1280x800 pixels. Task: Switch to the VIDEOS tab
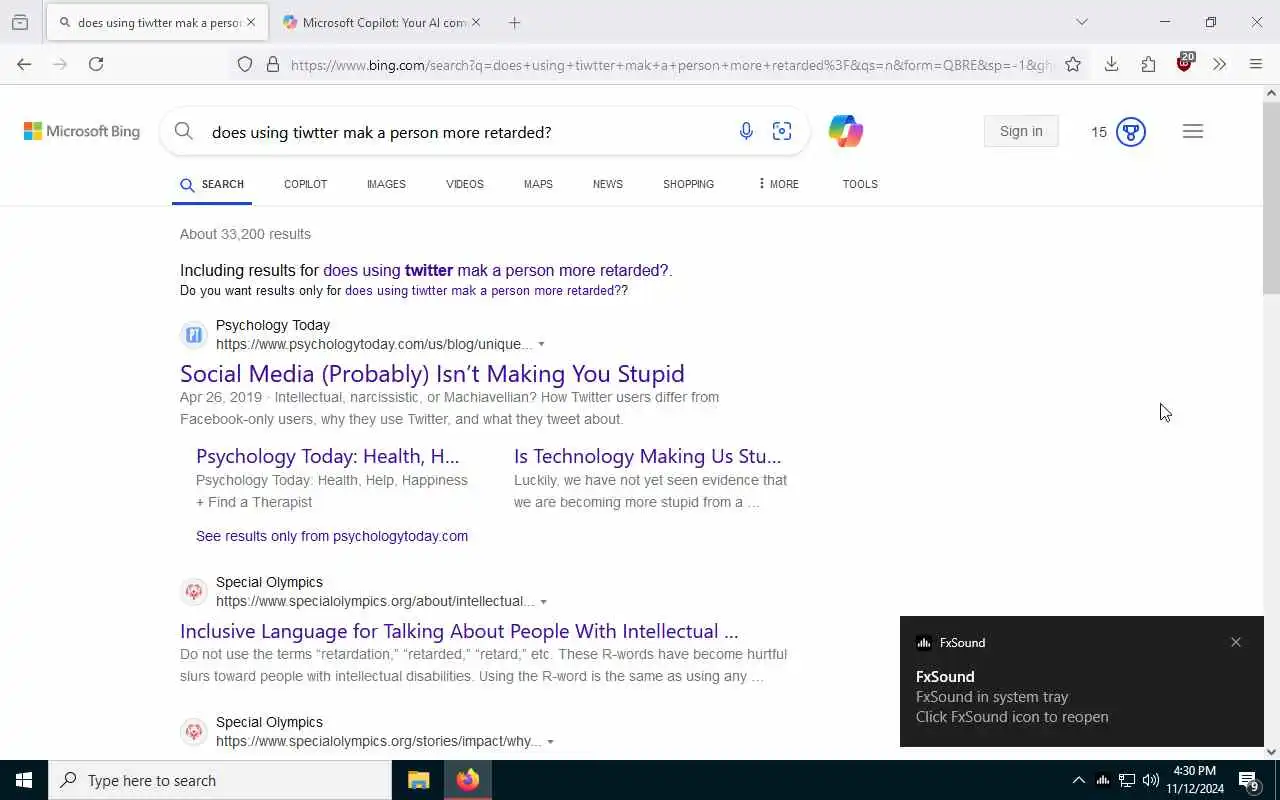(x=465, y=184)
